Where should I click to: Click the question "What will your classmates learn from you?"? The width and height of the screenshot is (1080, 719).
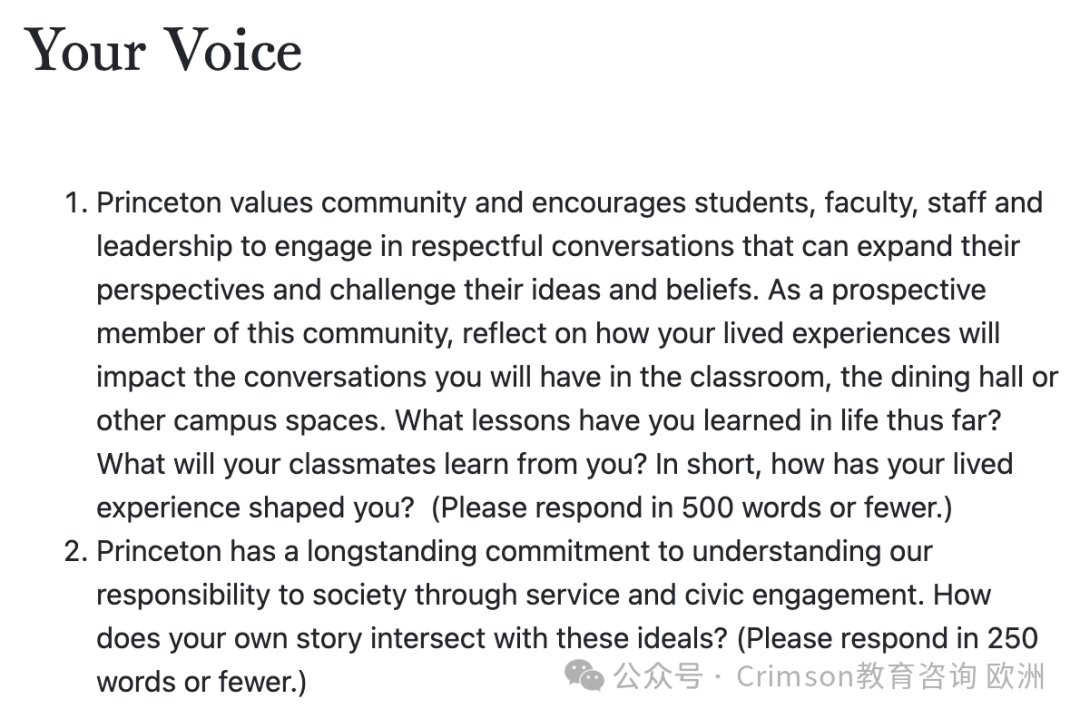(x=372, y=464)
